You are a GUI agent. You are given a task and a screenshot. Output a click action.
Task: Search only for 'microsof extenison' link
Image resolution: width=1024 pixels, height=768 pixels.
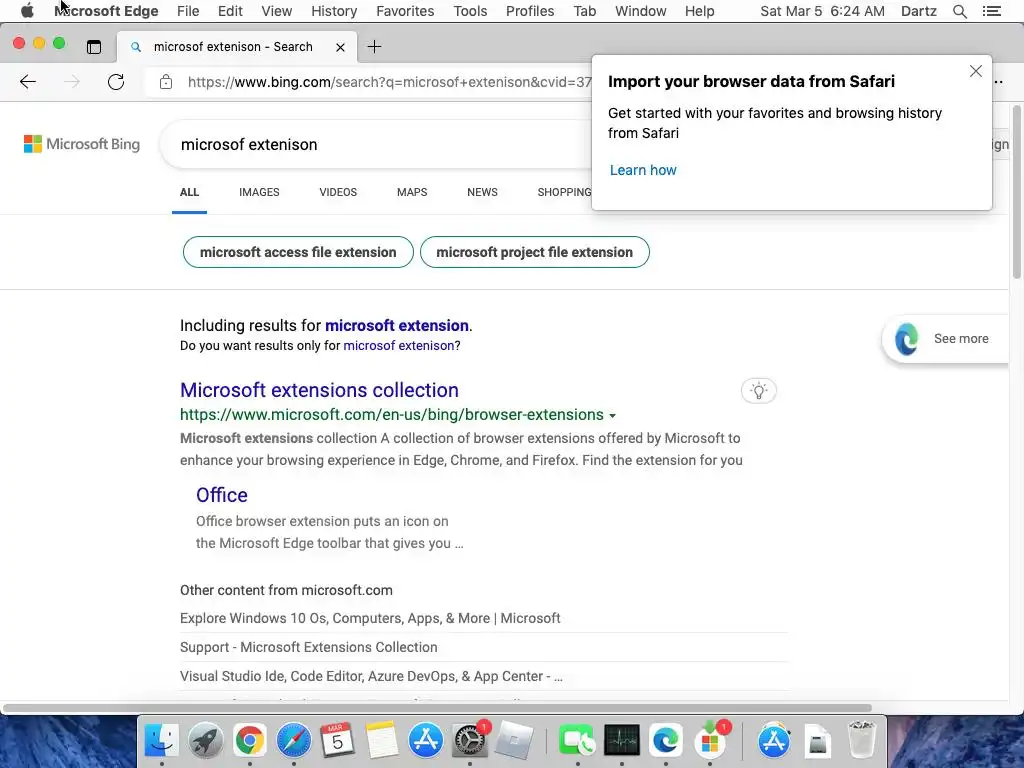(x=398, y=345)
